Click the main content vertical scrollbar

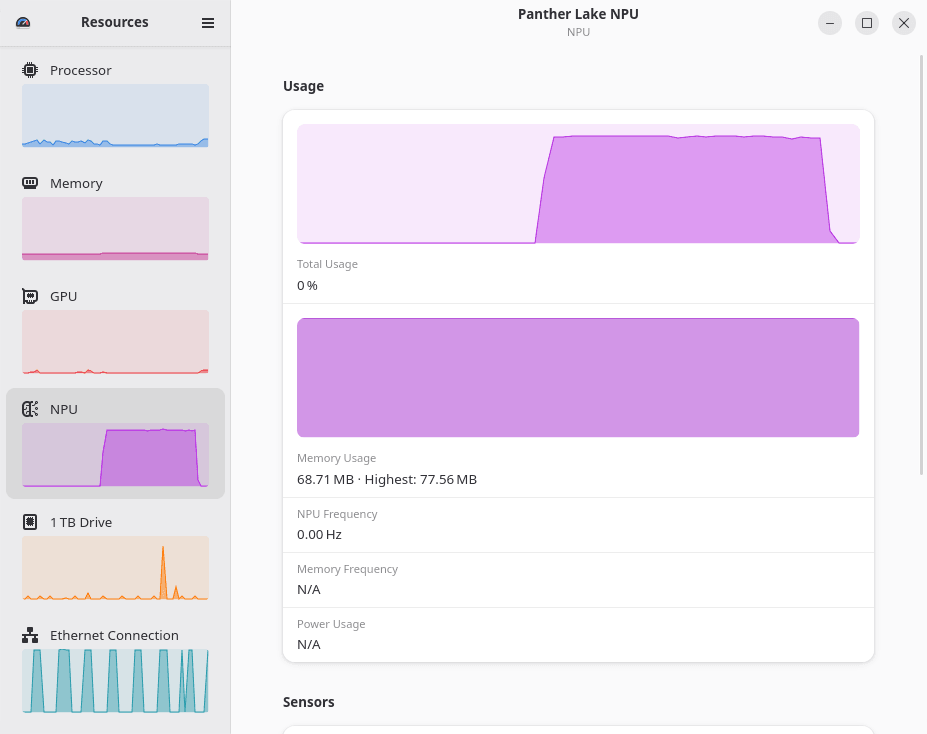coord(921,265)
